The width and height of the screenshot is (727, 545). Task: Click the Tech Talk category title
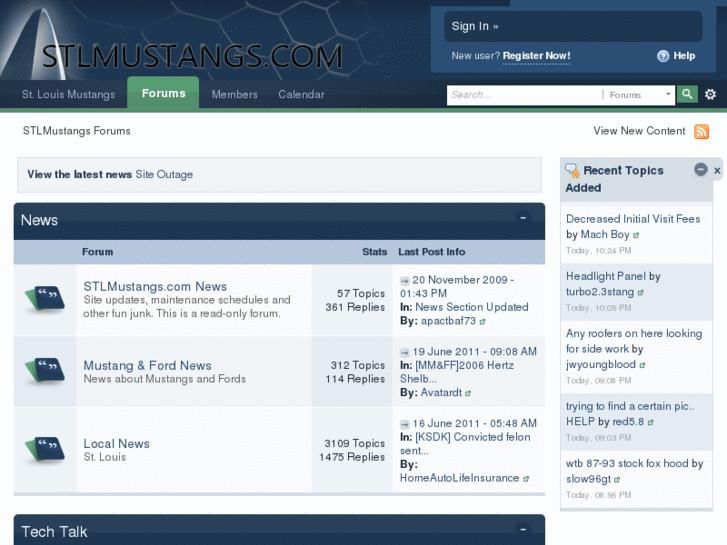point(54,532)
